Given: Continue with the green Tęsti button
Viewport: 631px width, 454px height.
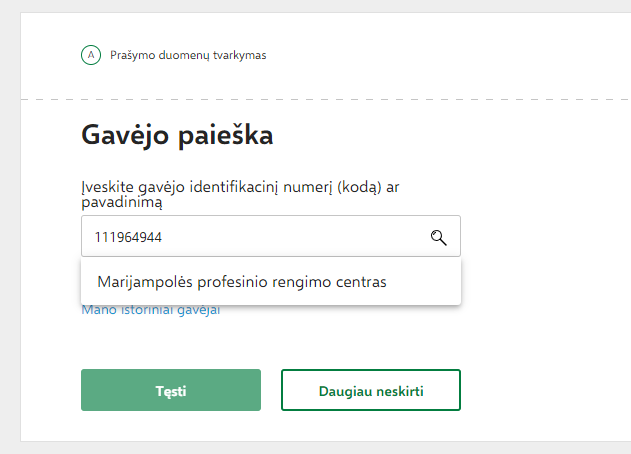Looking at the screenshot, I should click(x=171, y=390).
